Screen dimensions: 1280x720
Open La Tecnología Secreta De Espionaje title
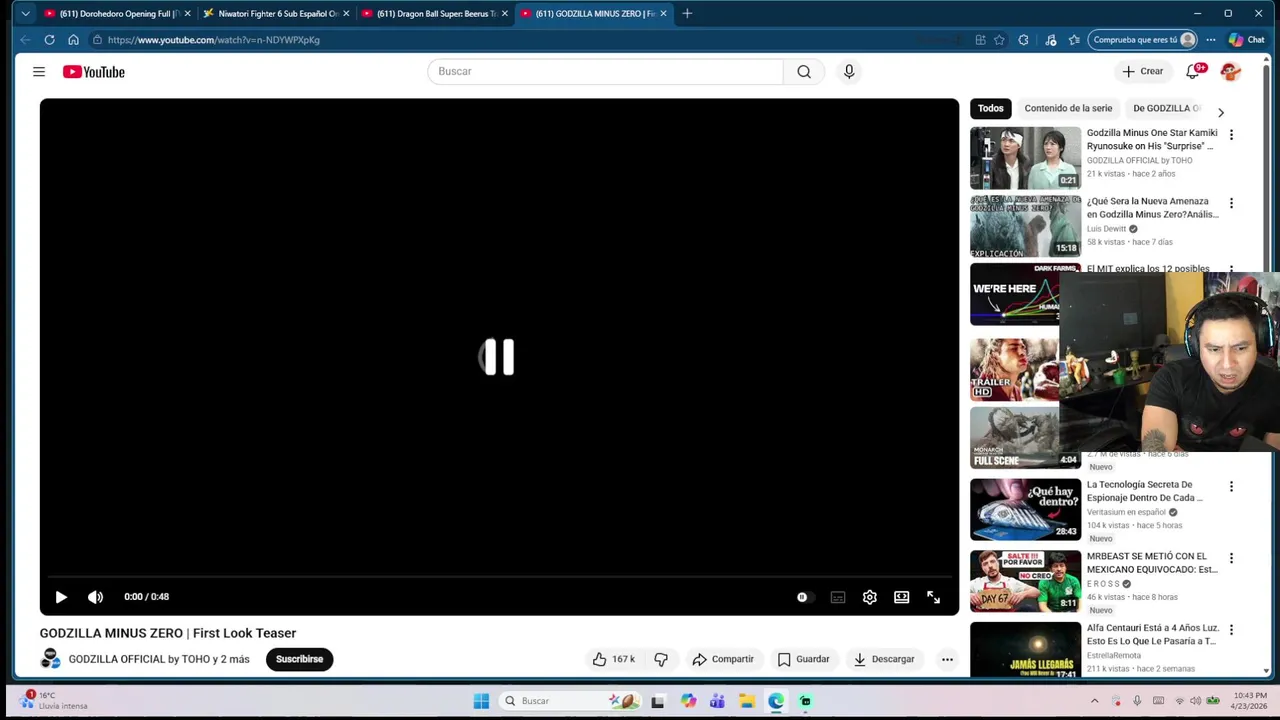coord(1145,491)
